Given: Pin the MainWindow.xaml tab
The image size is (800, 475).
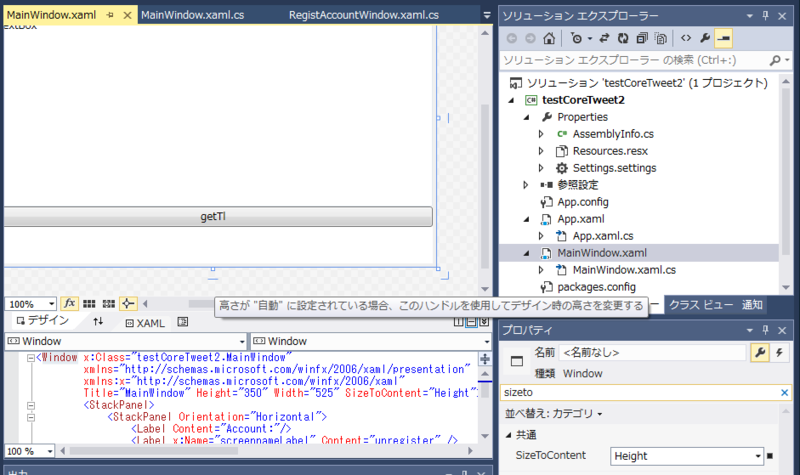Looking at the screenshot, I should (110, 15).
